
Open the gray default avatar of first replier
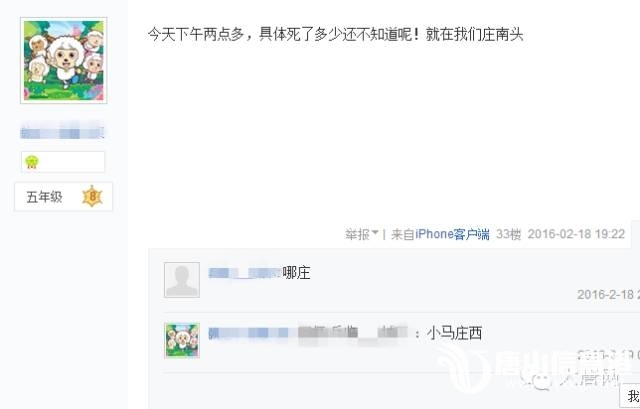click(x=182, y=280)
